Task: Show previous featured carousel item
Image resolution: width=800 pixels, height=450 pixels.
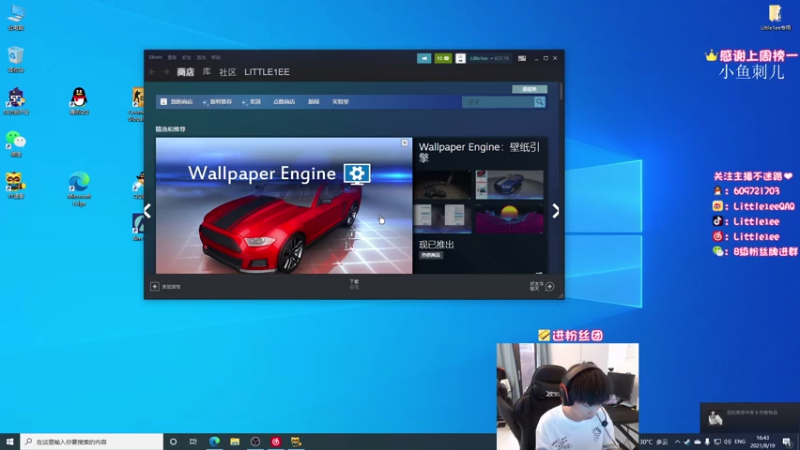Action: [x=148, y=211]
